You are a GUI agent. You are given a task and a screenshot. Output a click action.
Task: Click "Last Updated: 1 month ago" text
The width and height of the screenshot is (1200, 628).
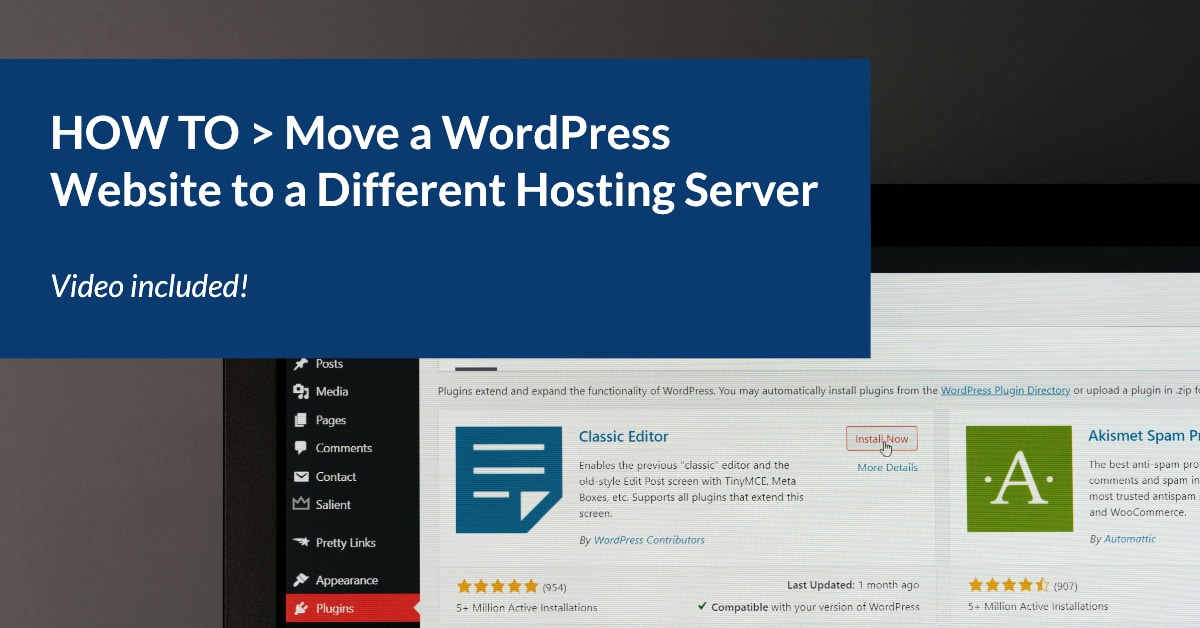(x=853, y=585)
